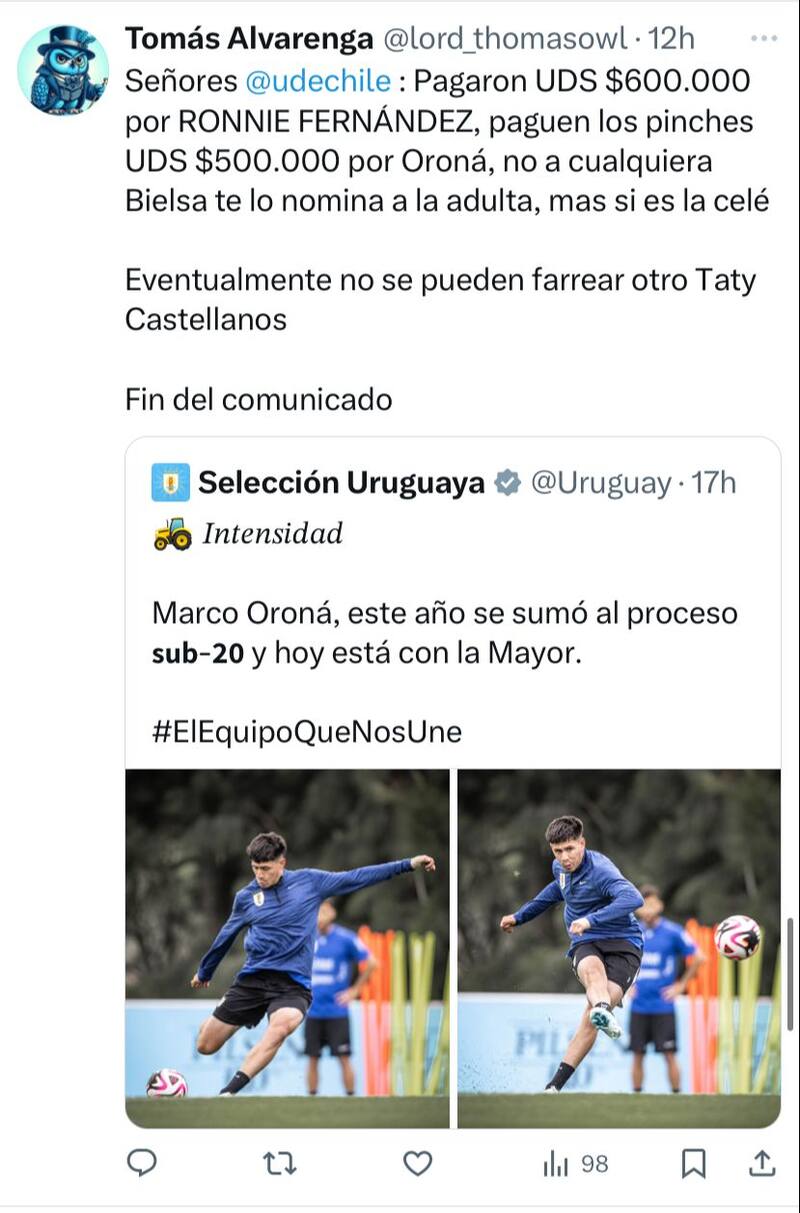Open the Selección Uruguaya account name
Viewport: 800px width, 1213px height.
click(x=341, y=483)
